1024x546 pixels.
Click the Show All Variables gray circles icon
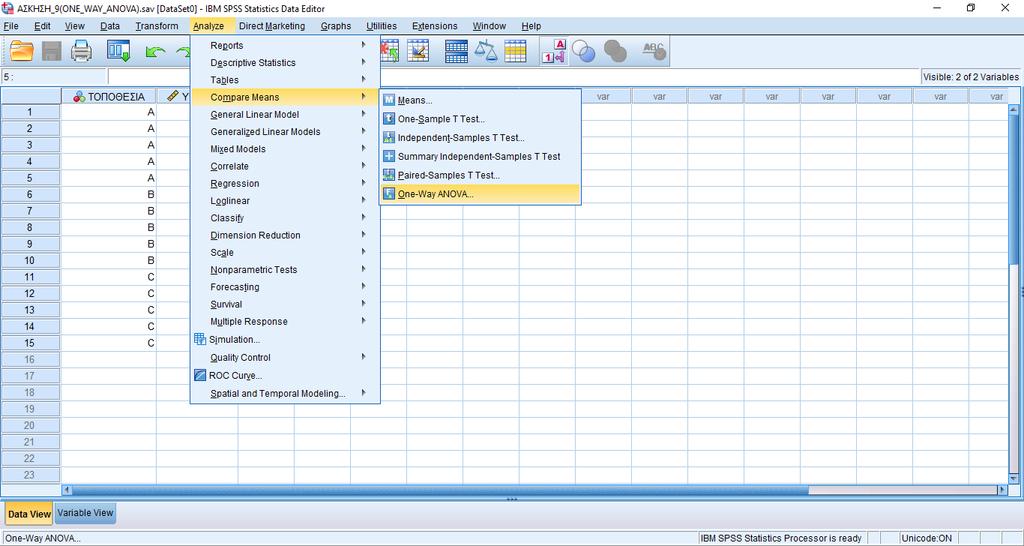tap(615, 51)
